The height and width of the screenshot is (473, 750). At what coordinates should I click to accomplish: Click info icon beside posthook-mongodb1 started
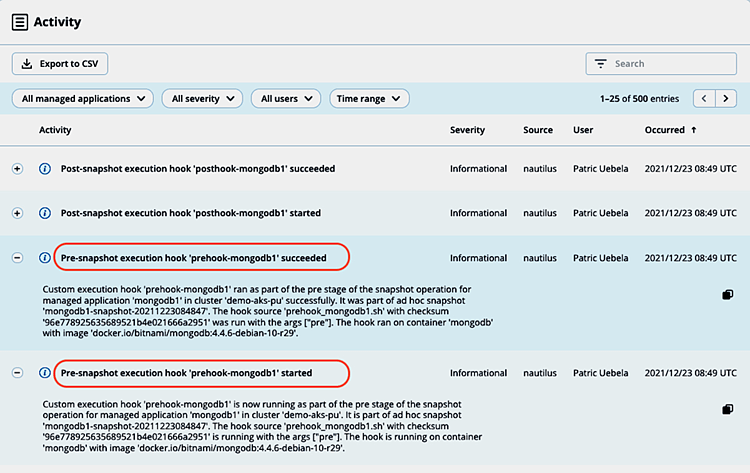pos(44,213)
